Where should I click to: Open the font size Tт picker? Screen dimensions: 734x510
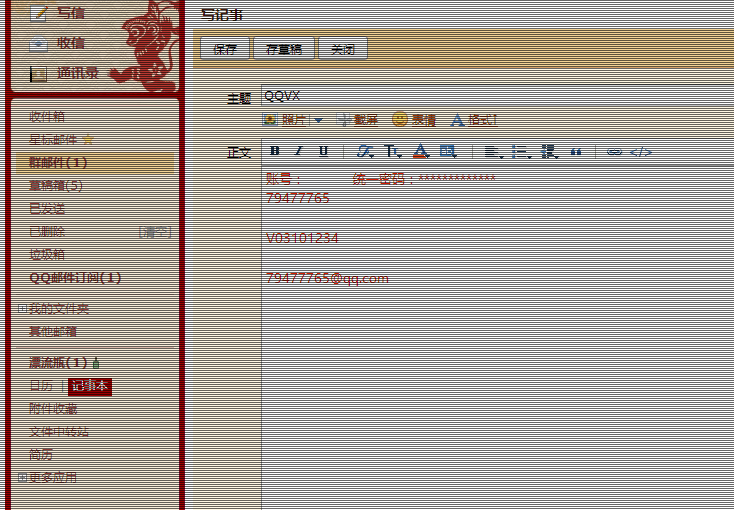(393, 151)
